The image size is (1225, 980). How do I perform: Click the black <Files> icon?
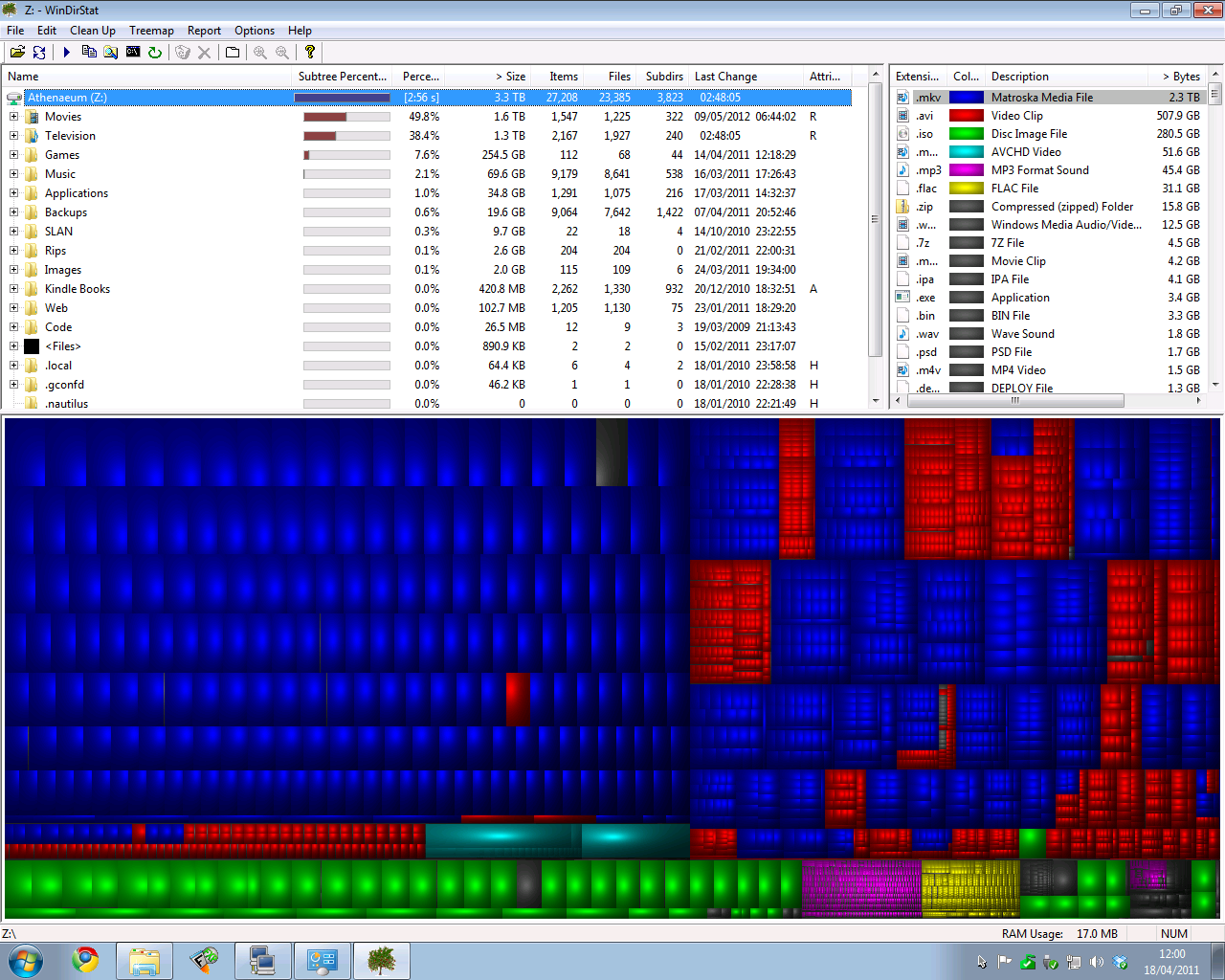(x=32, y=346)
